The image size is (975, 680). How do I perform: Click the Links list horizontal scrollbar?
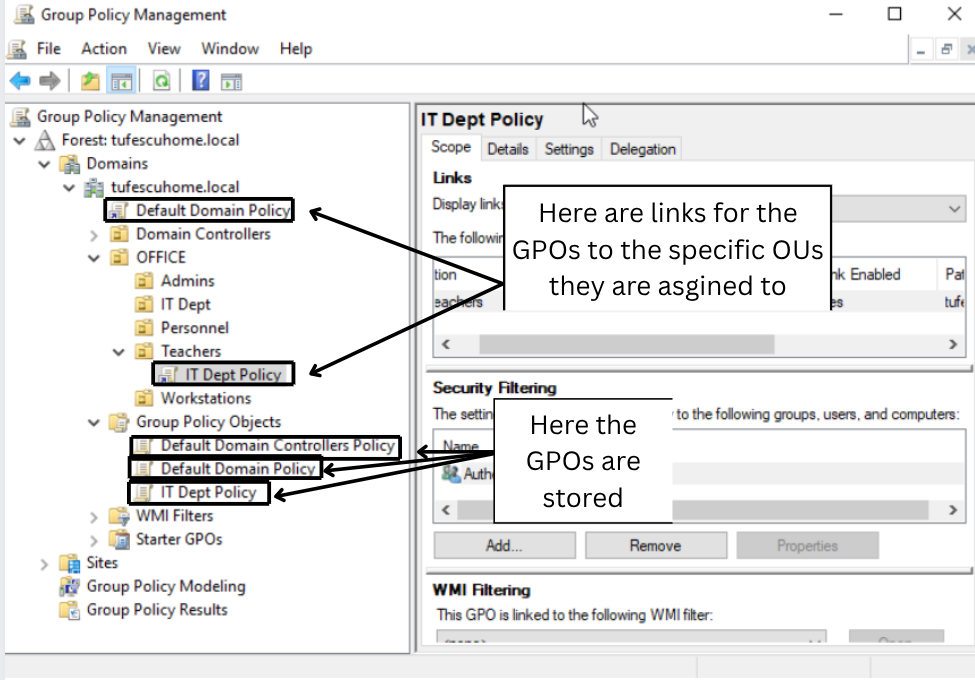[699, 344]
